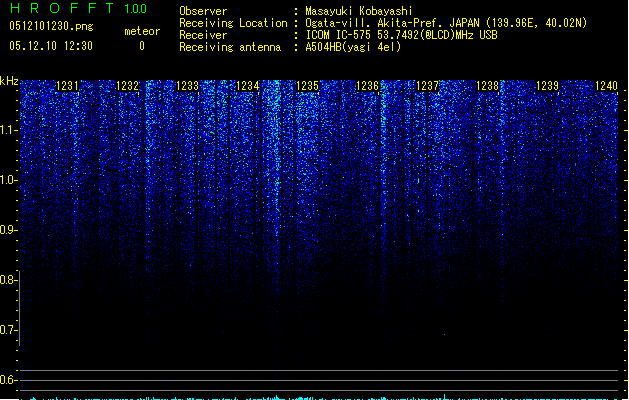Viewport: 629px width, 400px height.
Task: Click the 1237 time marker
Action: pyautogui.click(x=428, y=86)
